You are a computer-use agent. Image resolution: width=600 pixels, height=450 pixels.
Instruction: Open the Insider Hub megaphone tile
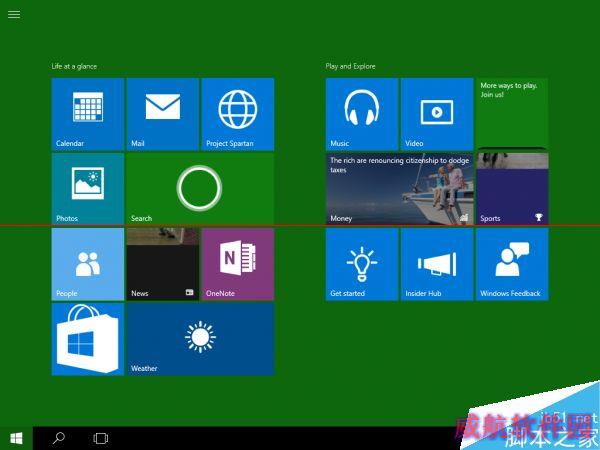click(437, 264)
